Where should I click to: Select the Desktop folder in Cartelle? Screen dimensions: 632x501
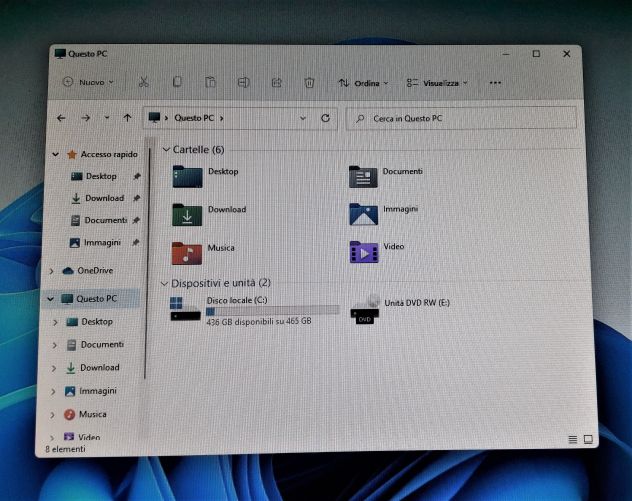tap(206, 176)
